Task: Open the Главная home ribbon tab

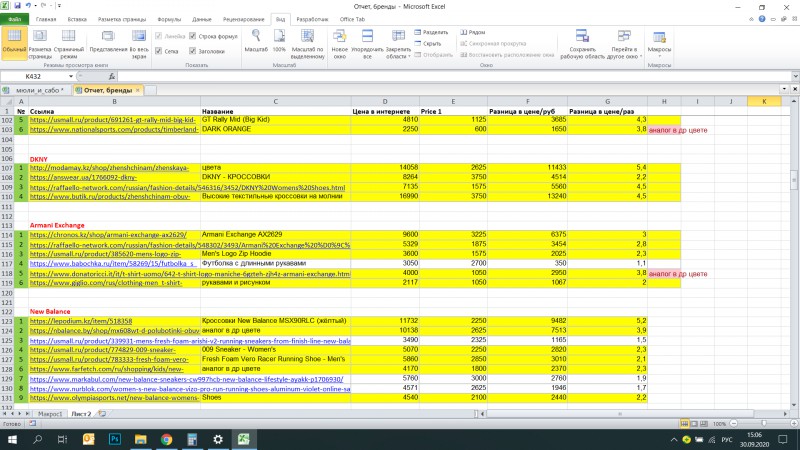Action: (x=46, y=19)
